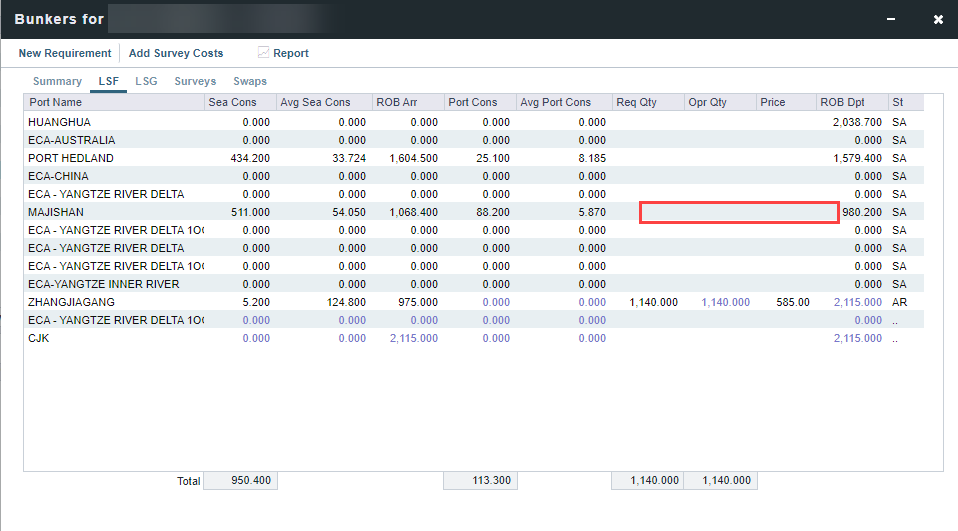
Task: Click the CJK ROB Arr value 2,115.000
Action: click(413, 338)
